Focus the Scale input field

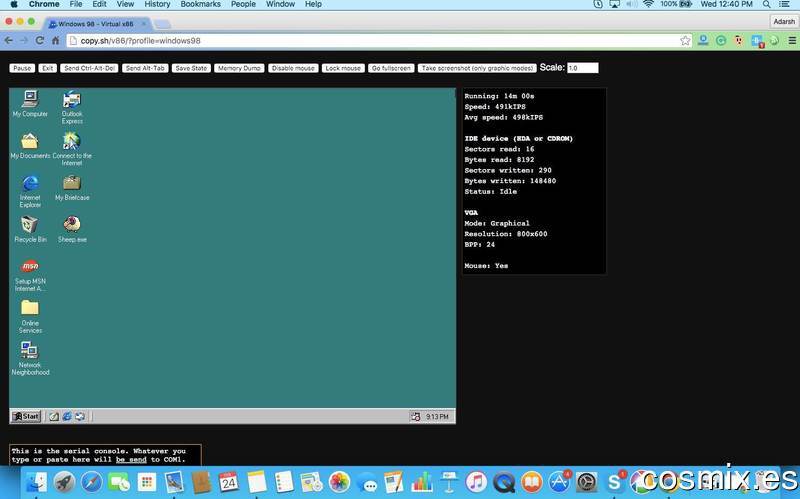583,68
